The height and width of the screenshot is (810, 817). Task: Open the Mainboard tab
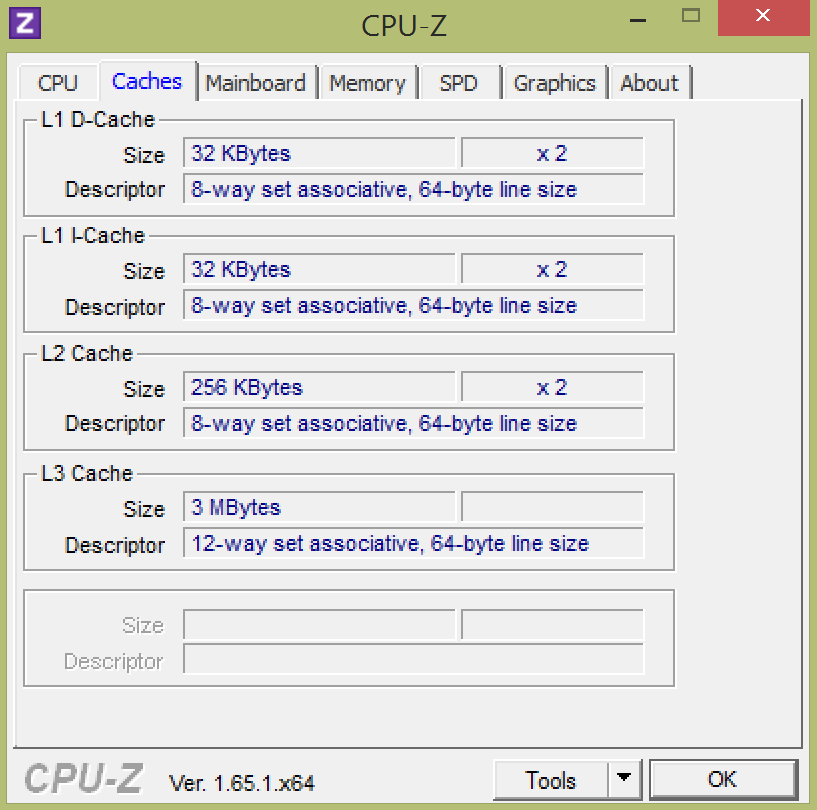(255, 84)
